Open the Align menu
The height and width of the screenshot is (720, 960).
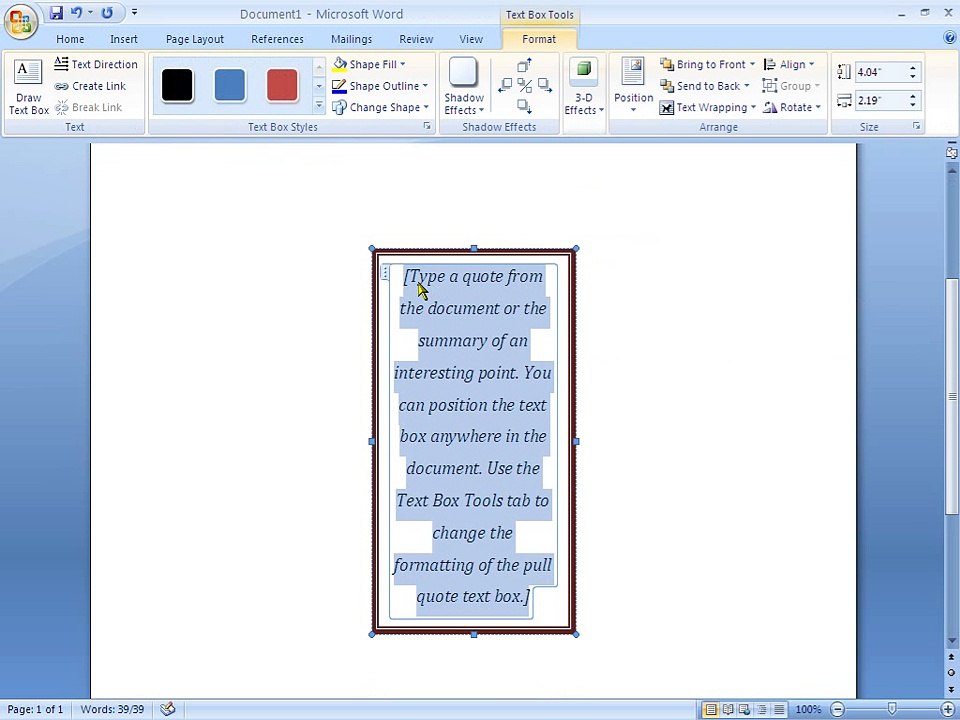tap(789, 64)
